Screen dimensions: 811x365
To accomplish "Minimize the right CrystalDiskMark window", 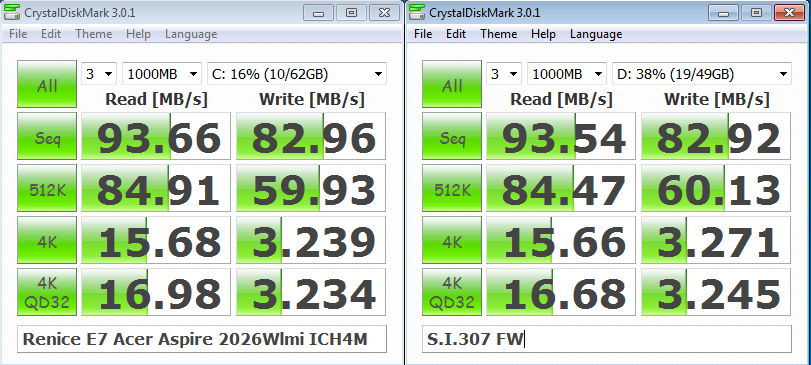I will (x=724, y=12).
